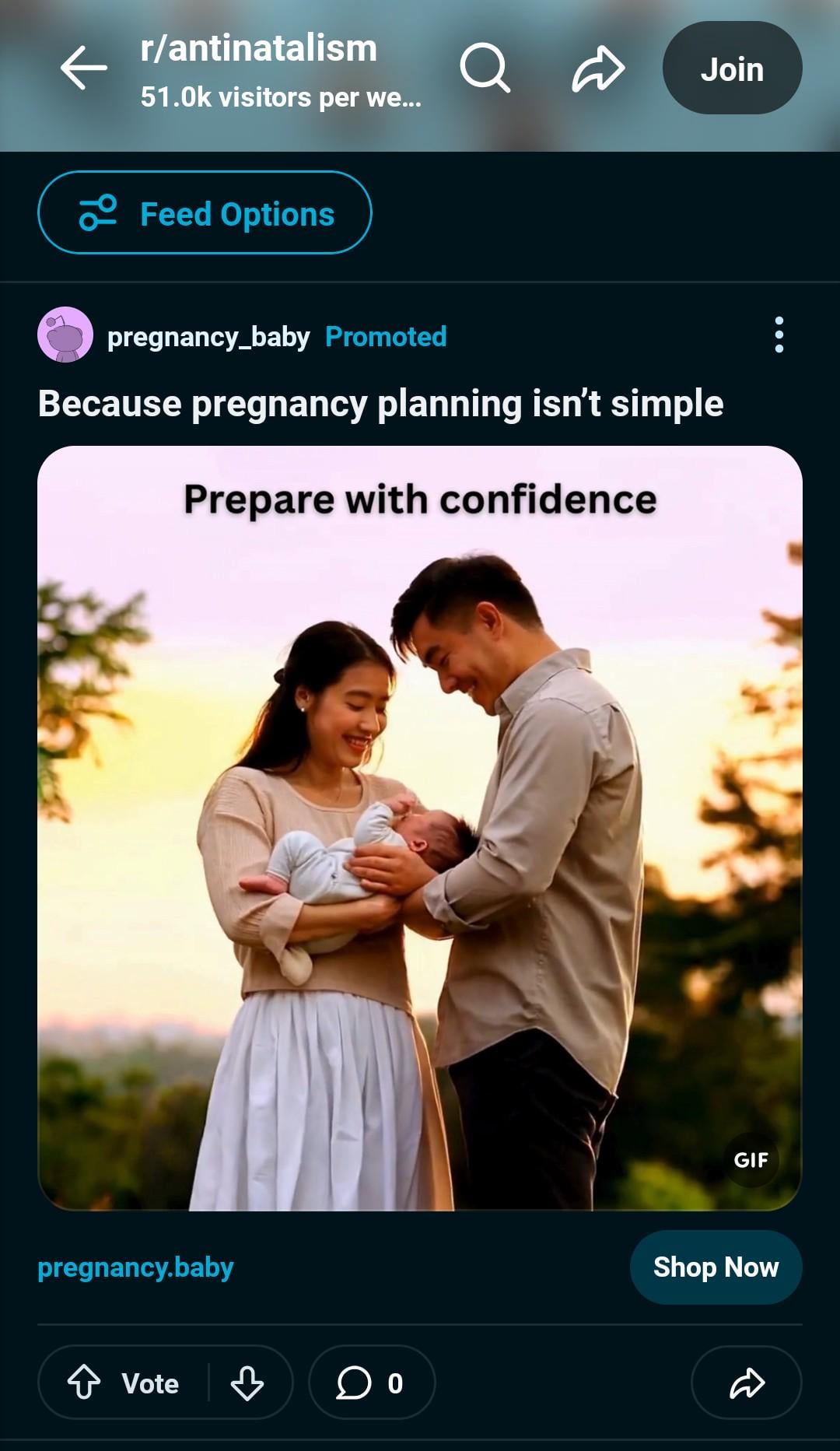
Task: Open the family ad image
Action: (420, 828)
